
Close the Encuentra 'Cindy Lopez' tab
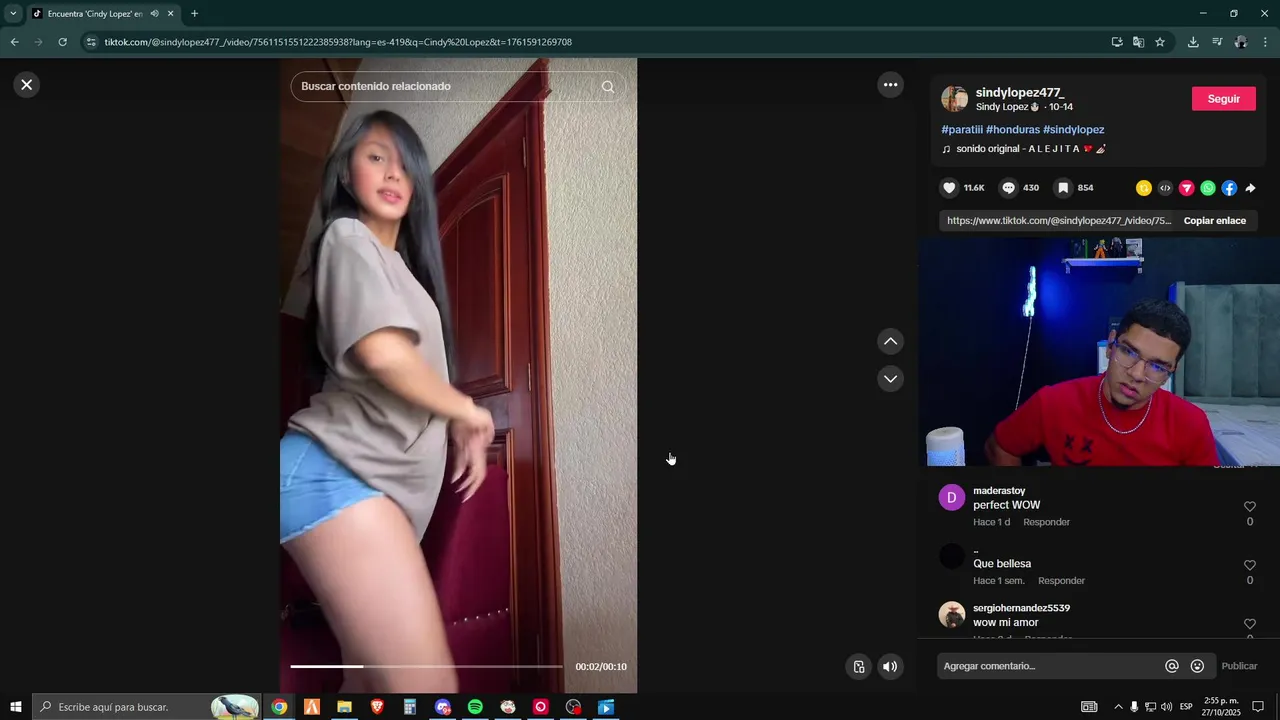tap(170, 14)
